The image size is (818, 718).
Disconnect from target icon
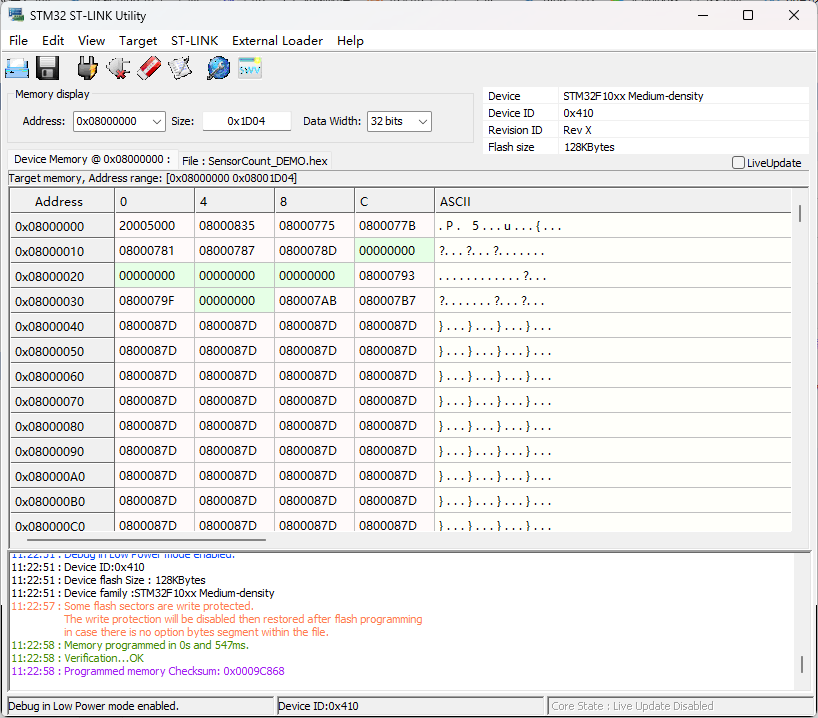(x=118, y=68)
